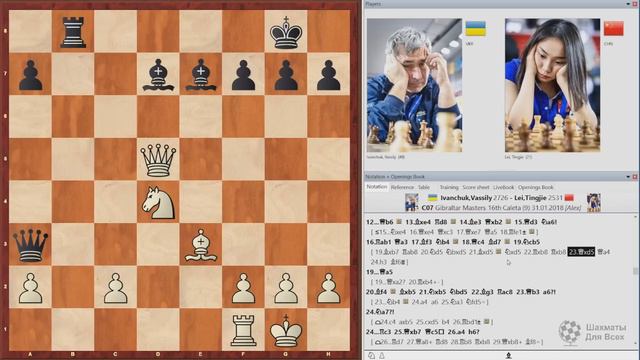Go to move 19...Qa5 in notation
Image resolution: width=640 pixels, height=360 pixels.
pyautogui.click(x=379, y=272)
